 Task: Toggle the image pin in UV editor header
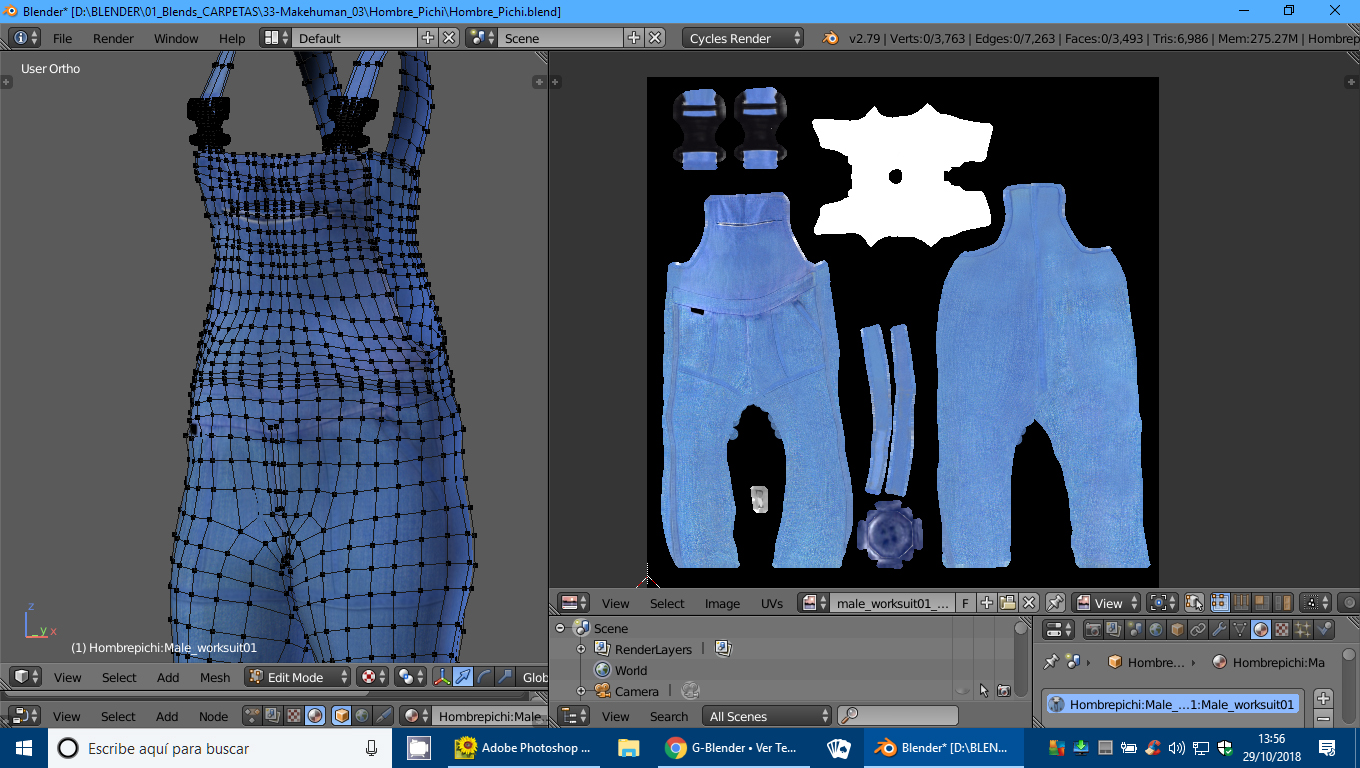(1055, 603)
